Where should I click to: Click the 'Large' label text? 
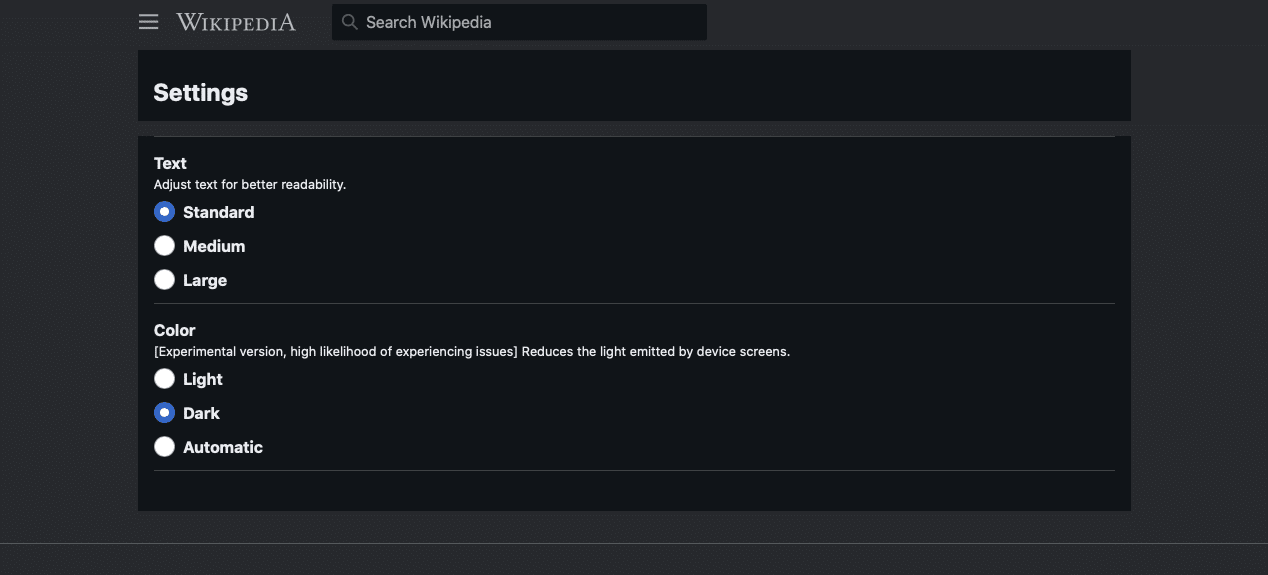coord(205,280)
